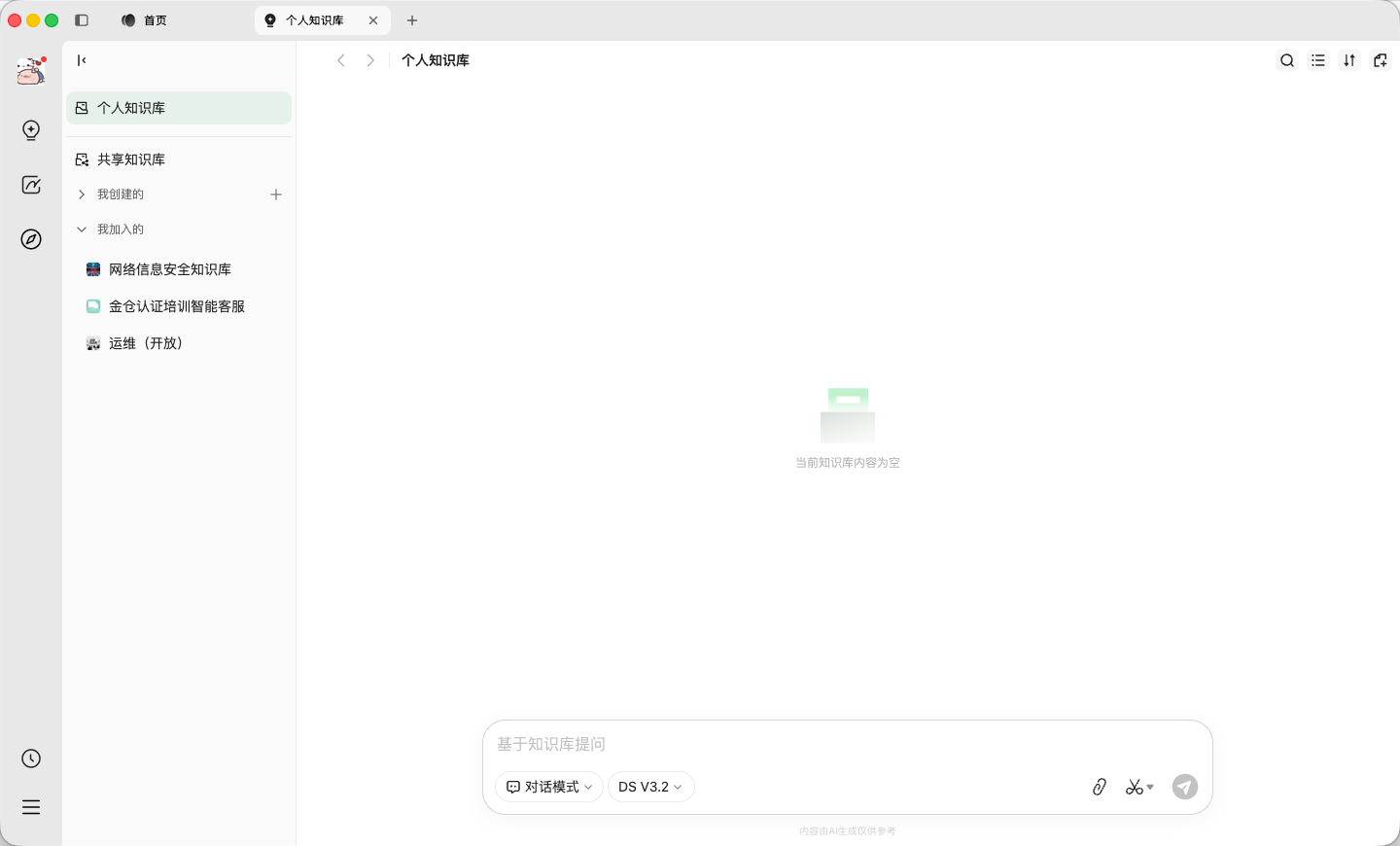The height and width of the screenshot is (846, 1400).
Task: Click the user avatar in left rail
Action: pyautogui.click(x=31, y=71)
